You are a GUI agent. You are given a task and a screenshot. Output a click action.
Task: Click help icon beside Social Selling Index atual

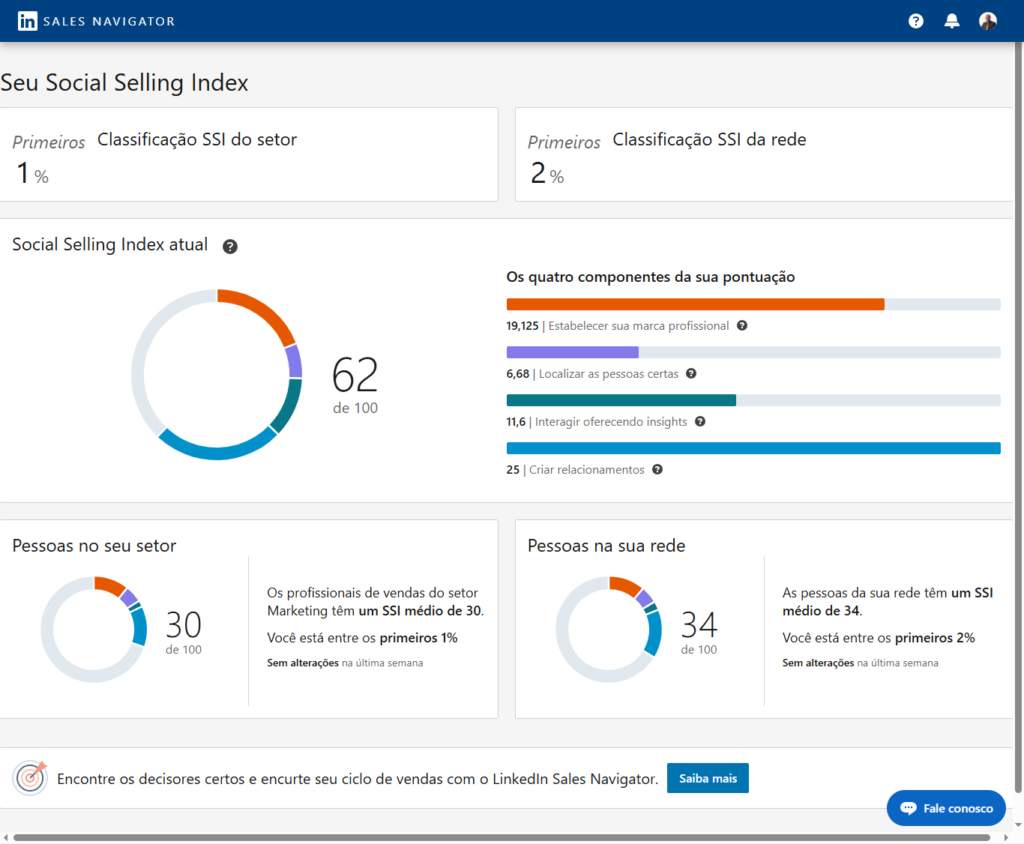(230, 246)
